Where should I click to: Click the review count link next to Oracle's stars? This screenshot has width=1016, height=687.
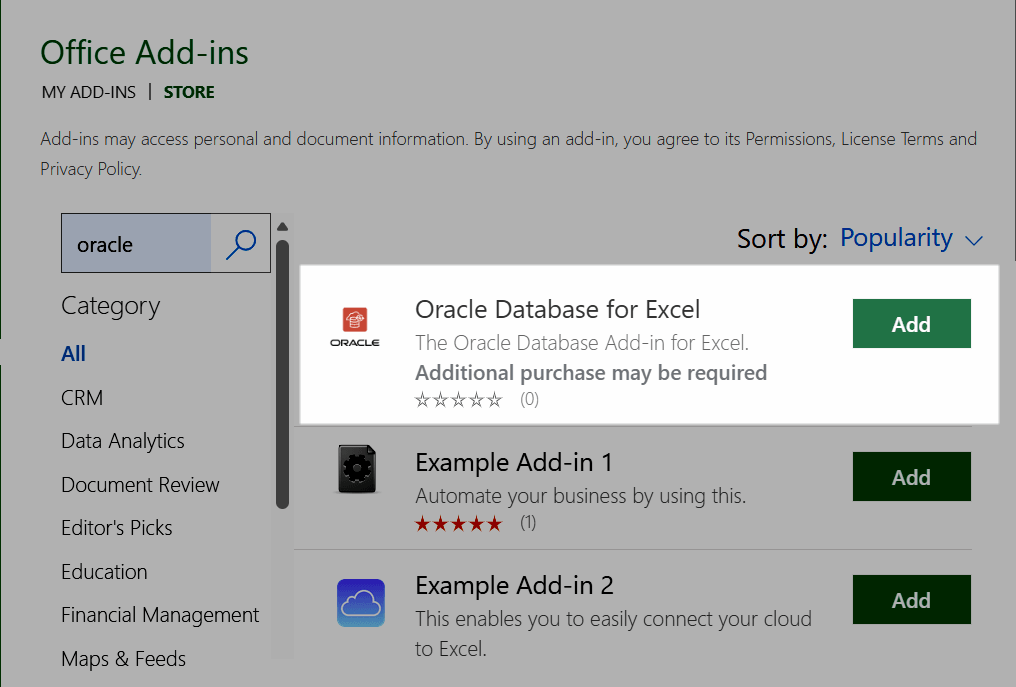pyautogui.click(x=528, y=398)
